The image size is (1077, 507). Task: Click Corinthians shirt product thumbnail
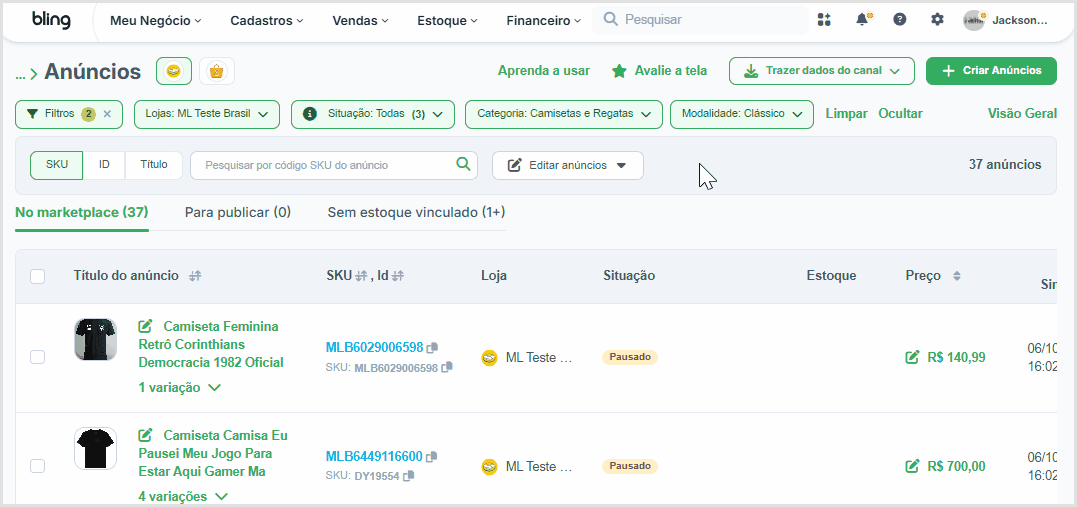click(95, 339)
